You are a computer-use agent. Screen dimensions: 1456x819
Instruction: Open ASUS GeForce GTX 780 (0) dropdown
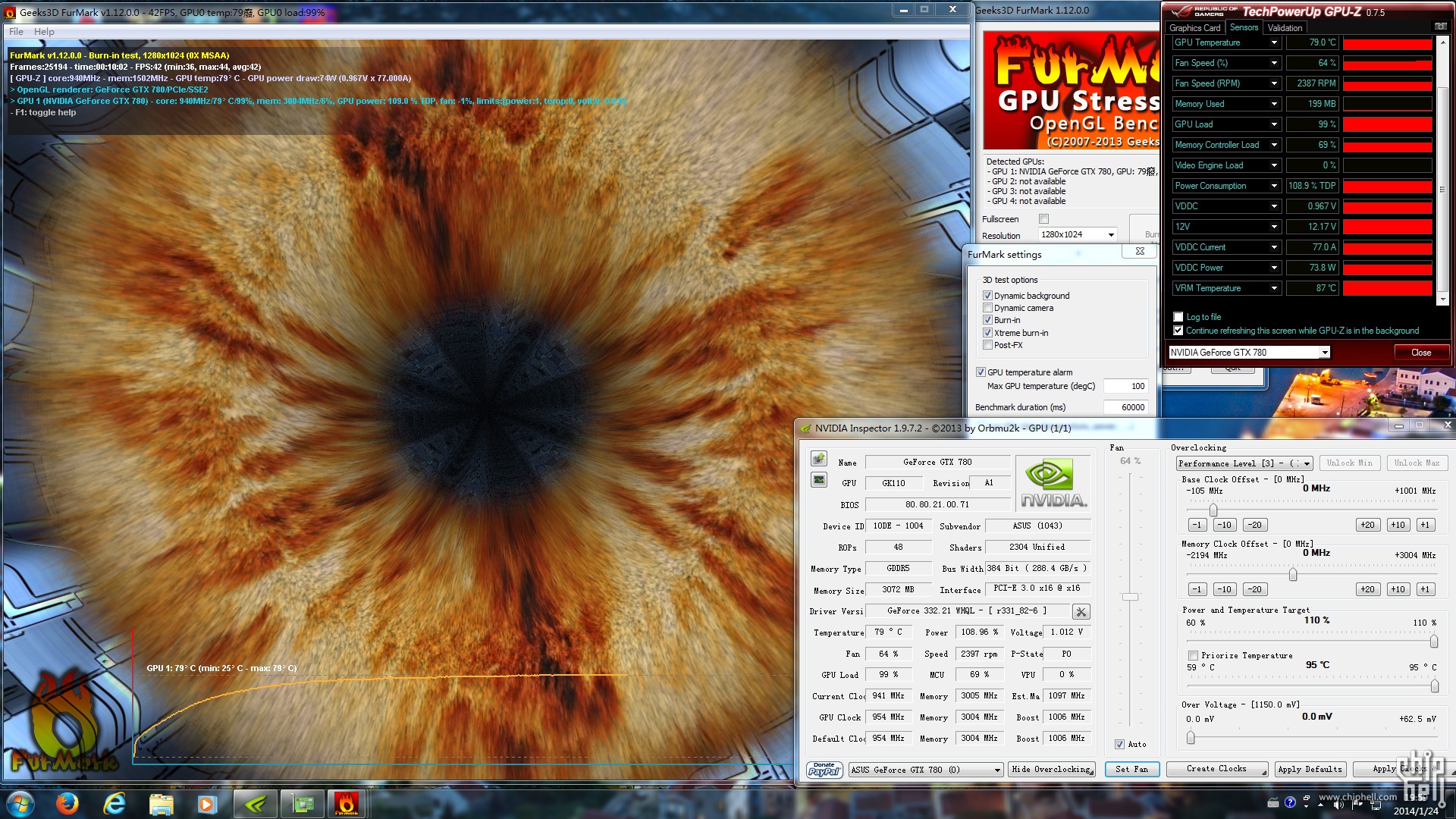926,770
